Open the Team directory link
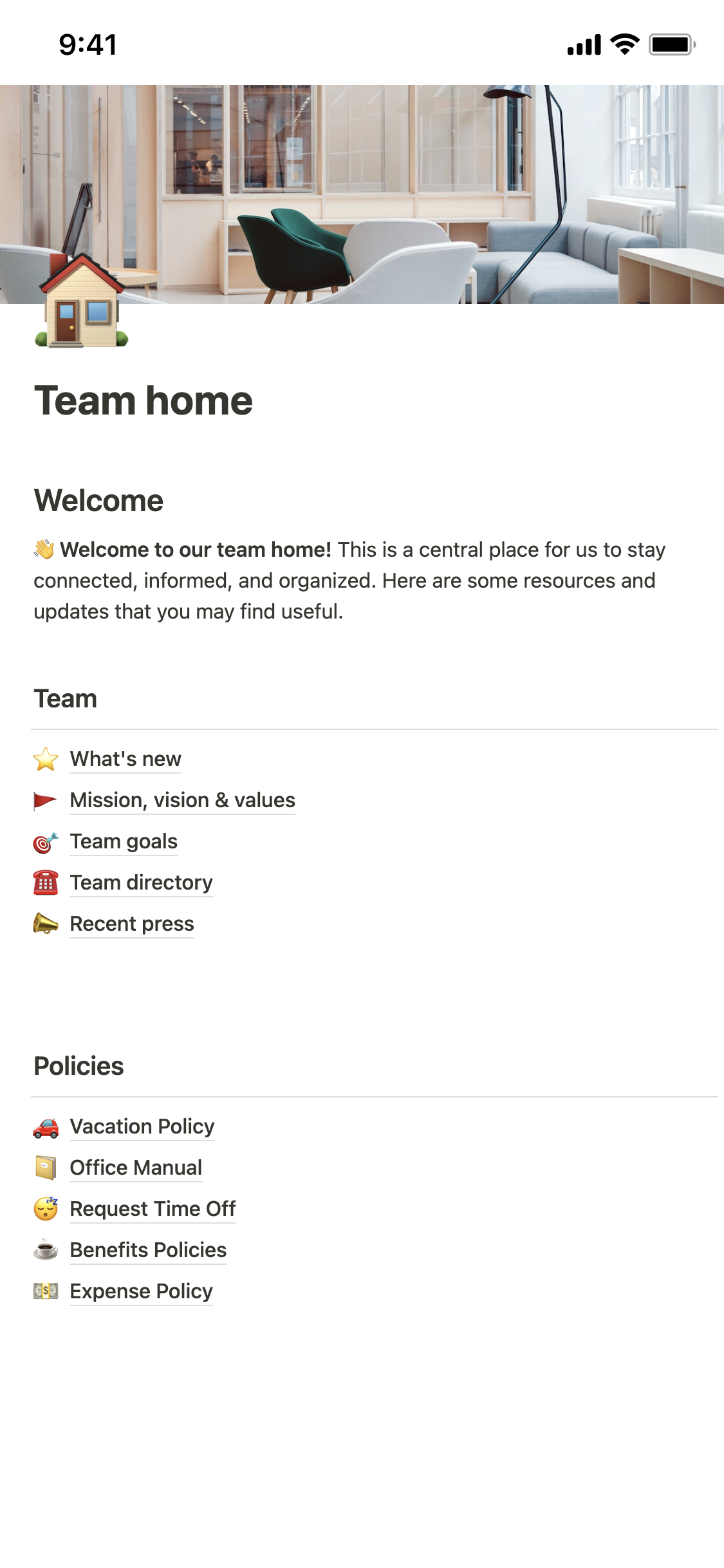The height and width of the screenshot is (1568, 724). point(141,883)
